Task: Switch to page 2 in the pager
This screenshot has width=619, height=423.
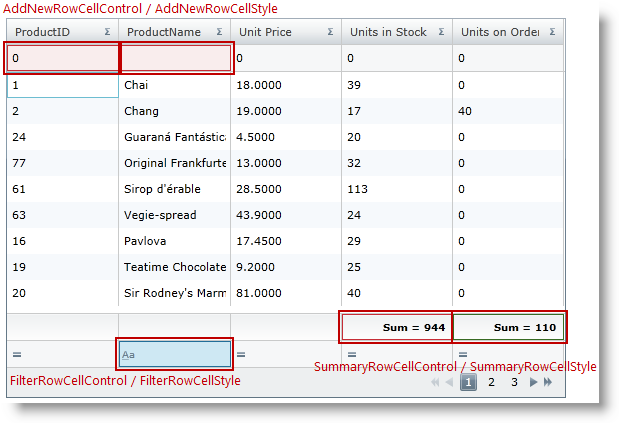Action: click(491, 382)
